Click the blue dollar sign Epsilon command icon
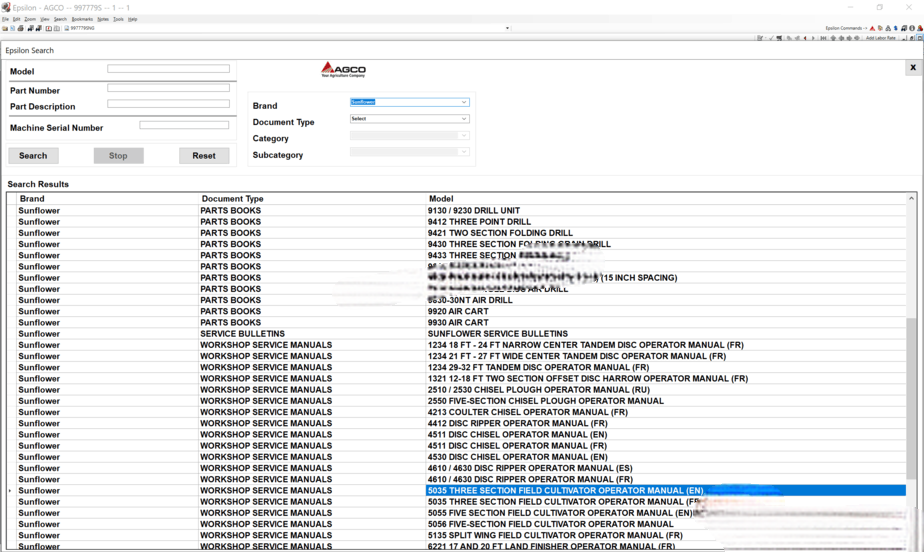Image resolution: width=924 pixels, height=552 pixels. point(896,28)
